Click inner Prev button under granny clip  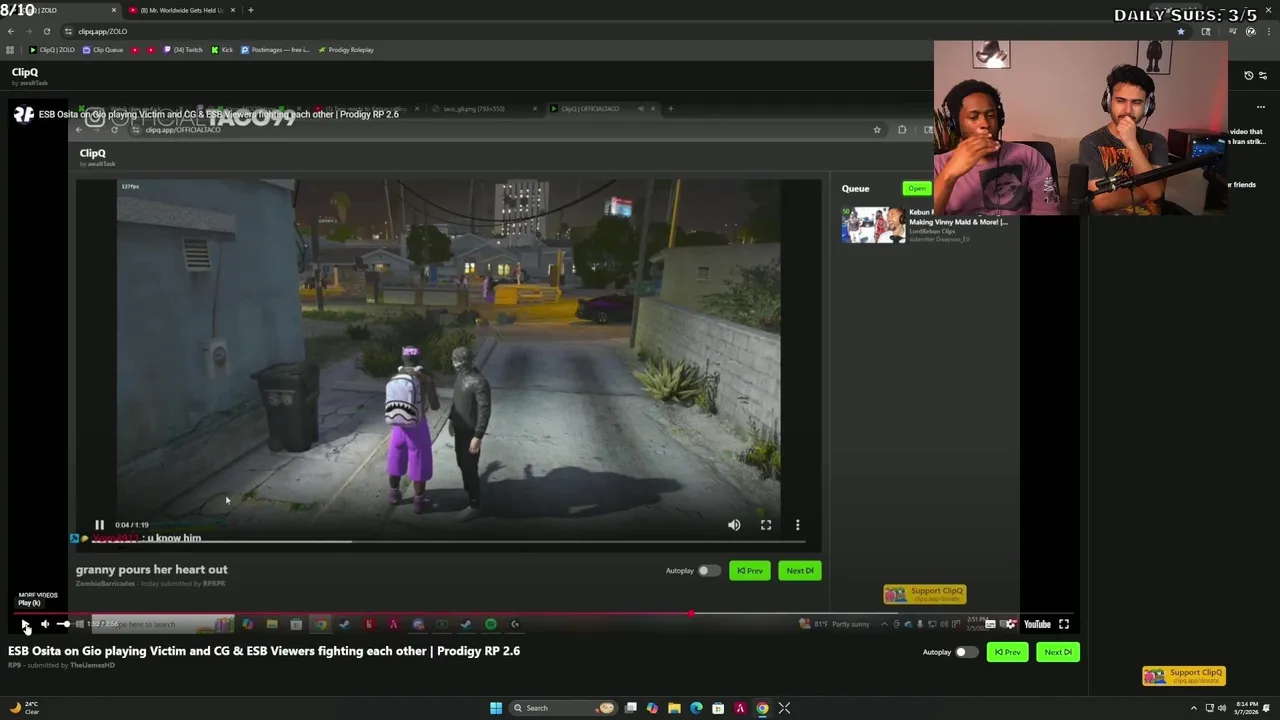750,571
